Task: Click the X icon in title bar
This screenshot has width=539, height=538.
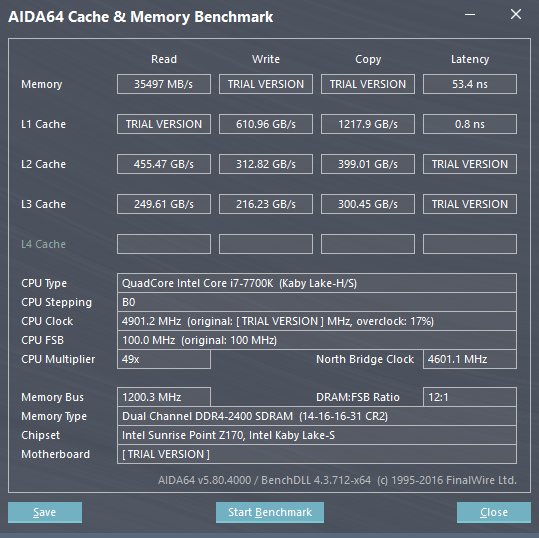Action: tap(516, 14)
